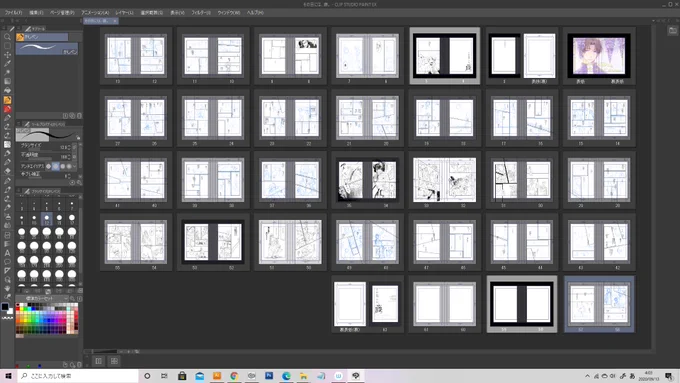
Task: Select the Auto select wand tool
Action: 7,73
